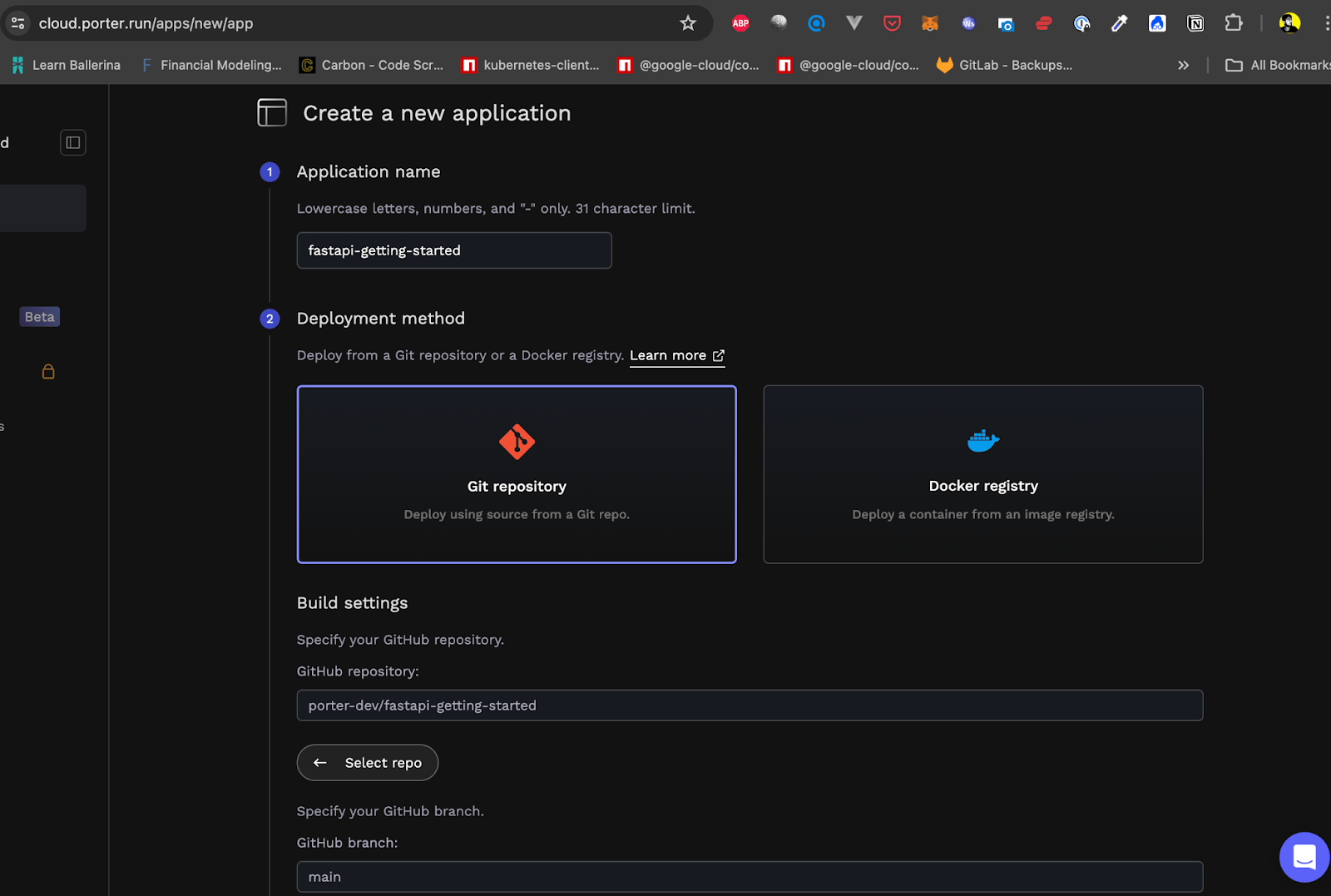The height and width of the screenshot is (896, 1331).
Task: Click "Specify your GitHub branch." text
Action: (390, 811)
